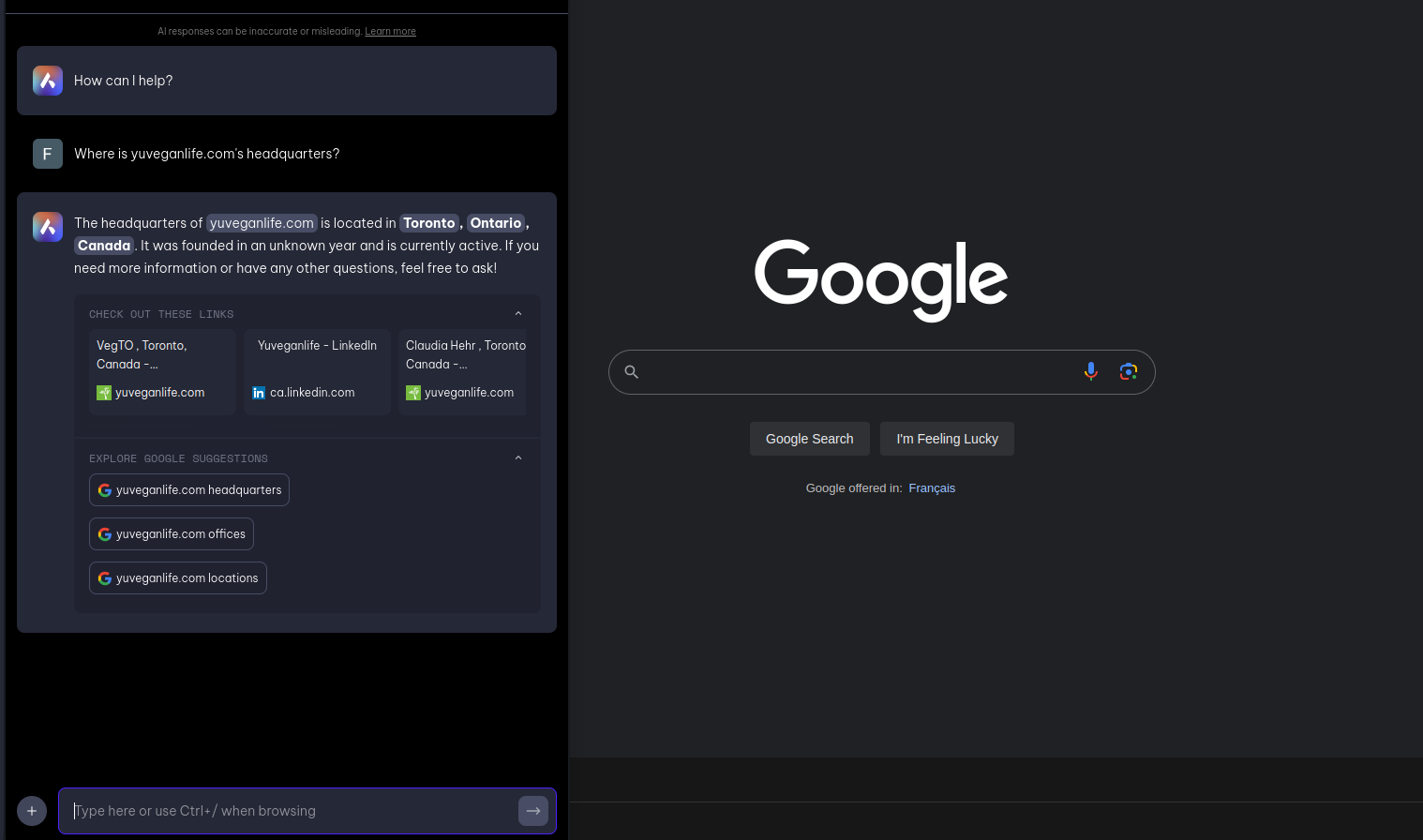
Task: Collapse 'Explore Google suggestions' section
Action: click(518, 458)
